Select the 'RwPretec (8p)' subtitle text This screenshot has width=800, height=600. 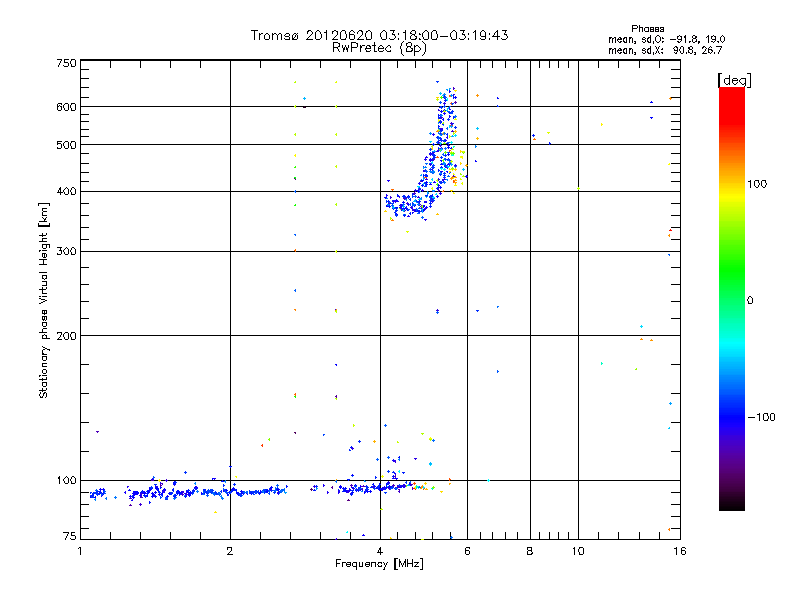[x=379, y=48]
